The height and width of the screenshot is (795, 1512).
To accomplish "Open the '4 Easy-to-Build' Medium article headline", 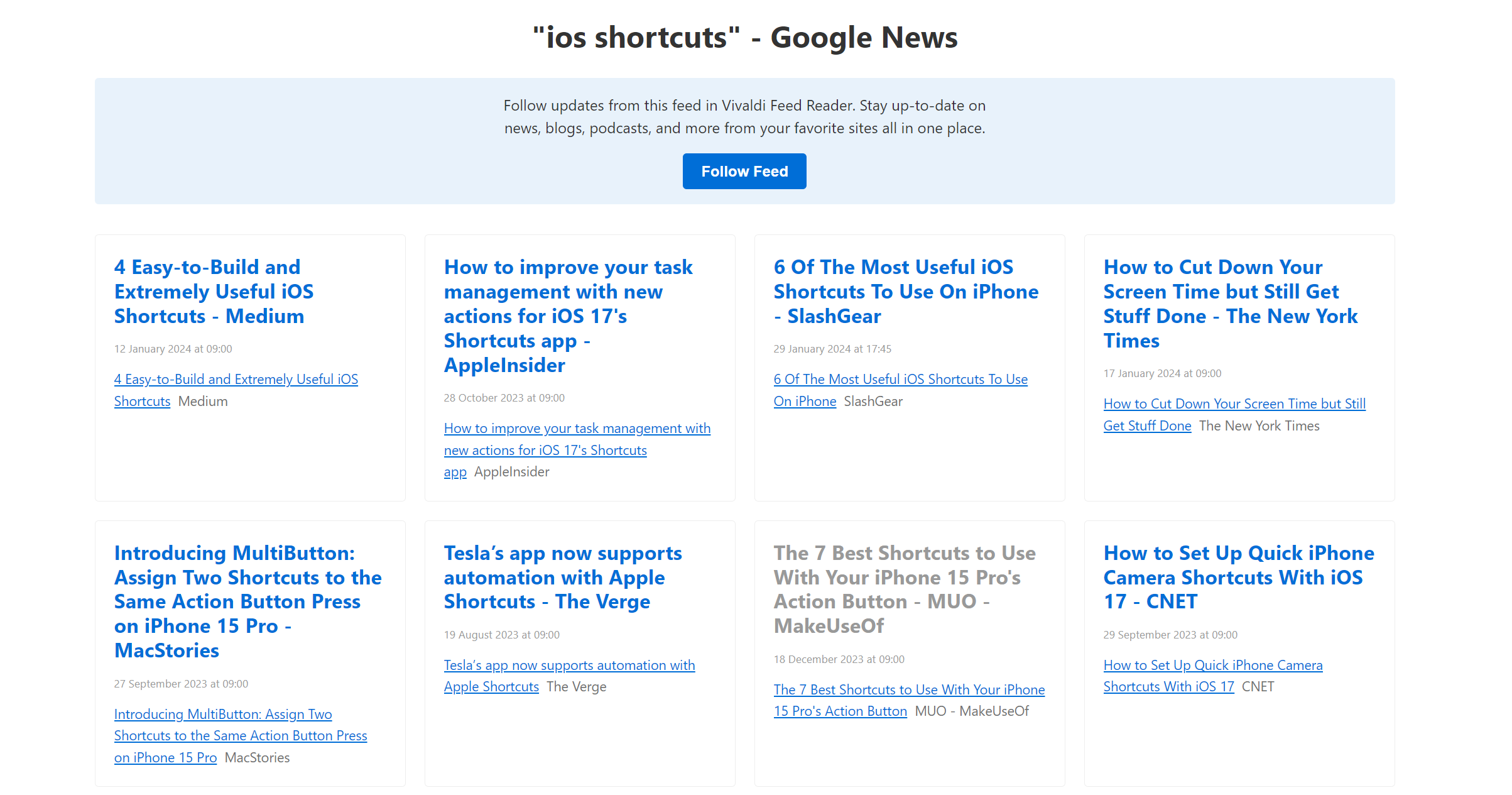I will point(214,291).
